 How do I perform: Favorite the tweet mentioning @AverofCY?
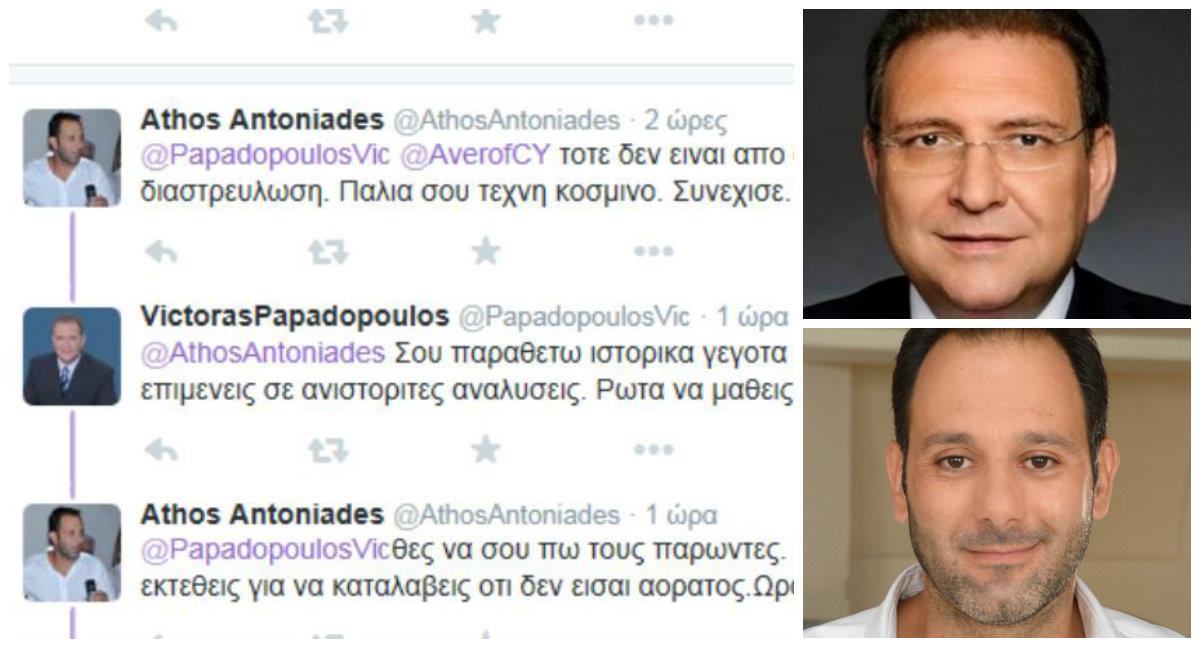485,251
